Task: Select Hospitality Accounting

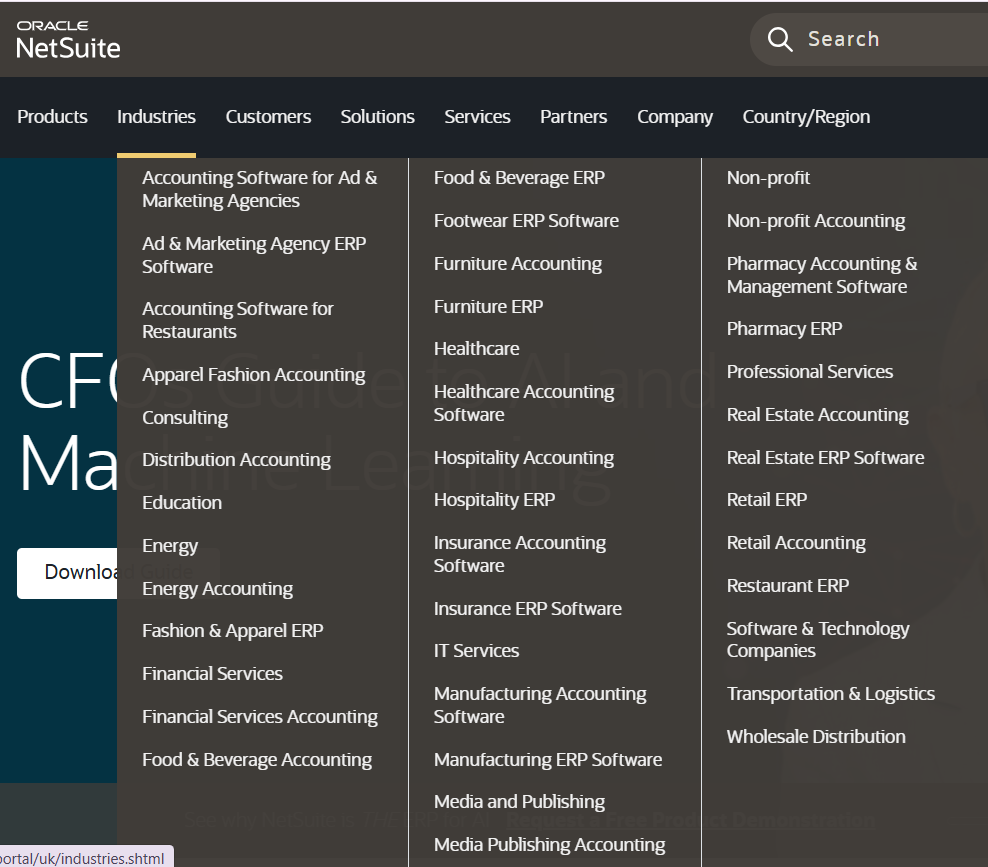Action: [x=524, y=458]
